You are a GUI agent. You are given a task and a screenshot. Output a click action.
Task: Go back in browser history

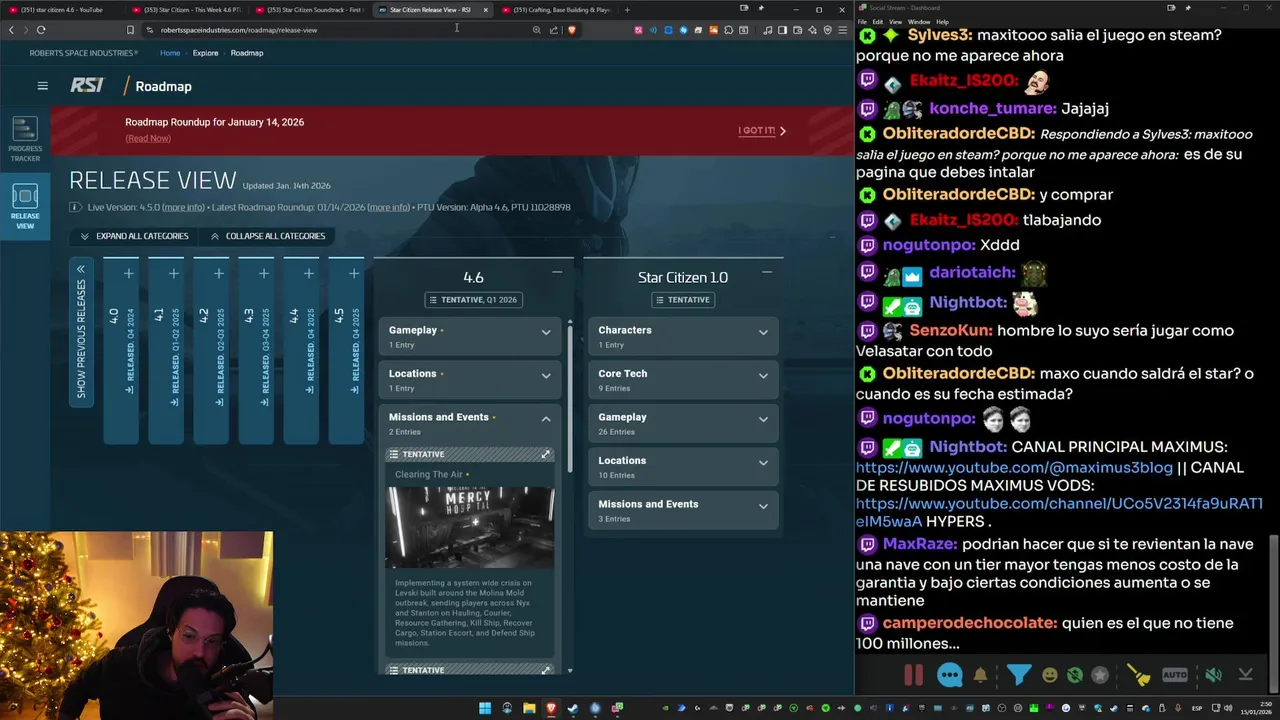pyautogui.click(x=11, y=30)
